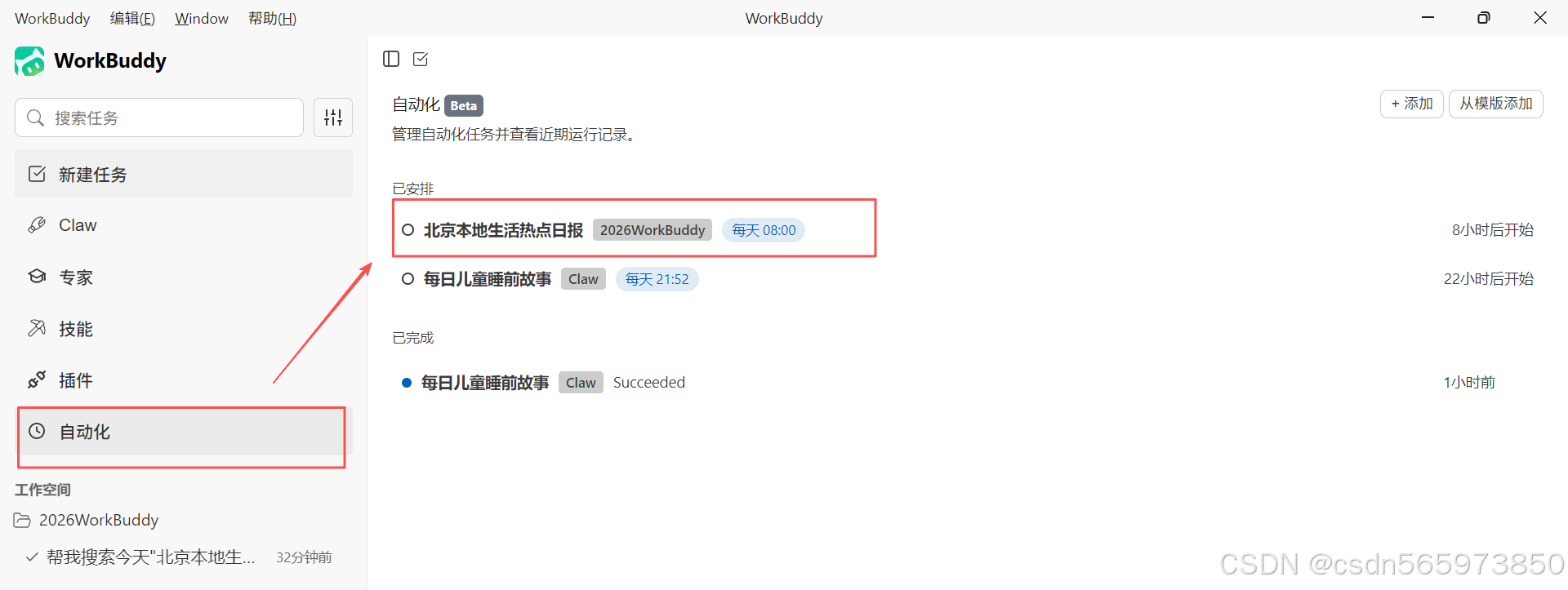
Task: Open the 帮助(H) menu
Action: [273, 18]
